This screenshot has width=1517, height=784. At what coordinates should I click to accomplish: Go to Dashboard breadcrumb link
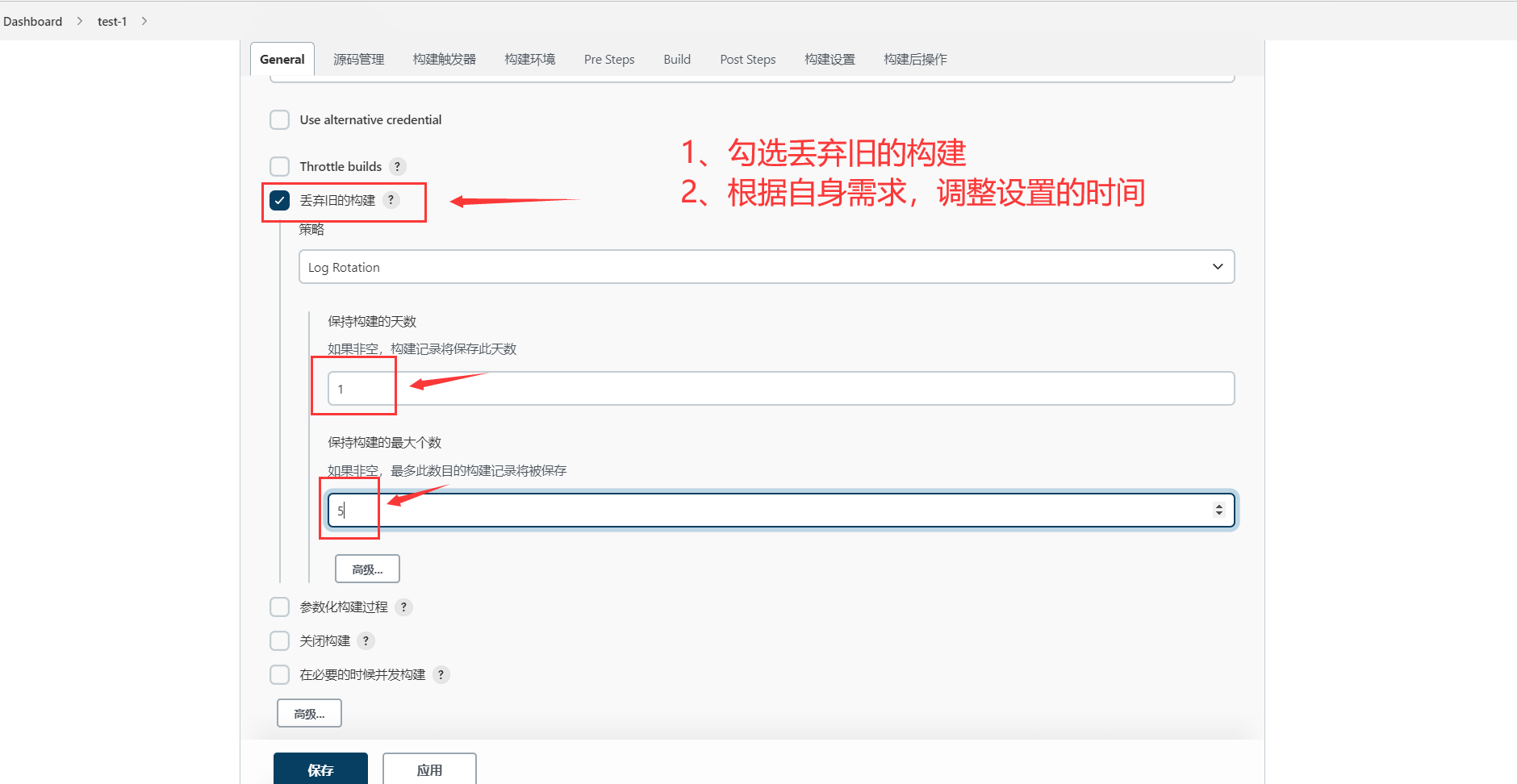[x=32, y=21]
